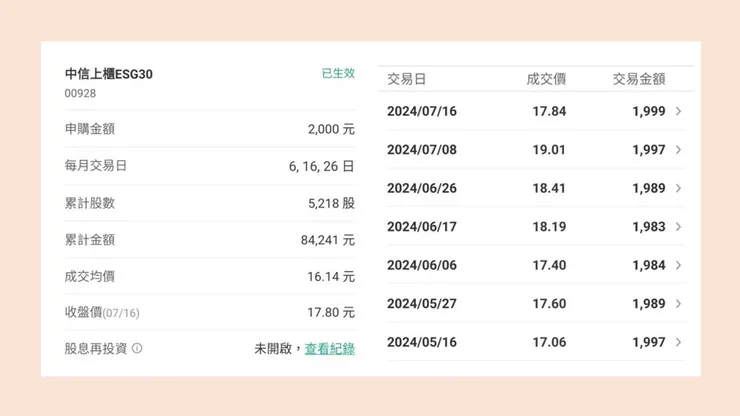Click the price 17.06
740x416 pixels.
click(549, 342)
